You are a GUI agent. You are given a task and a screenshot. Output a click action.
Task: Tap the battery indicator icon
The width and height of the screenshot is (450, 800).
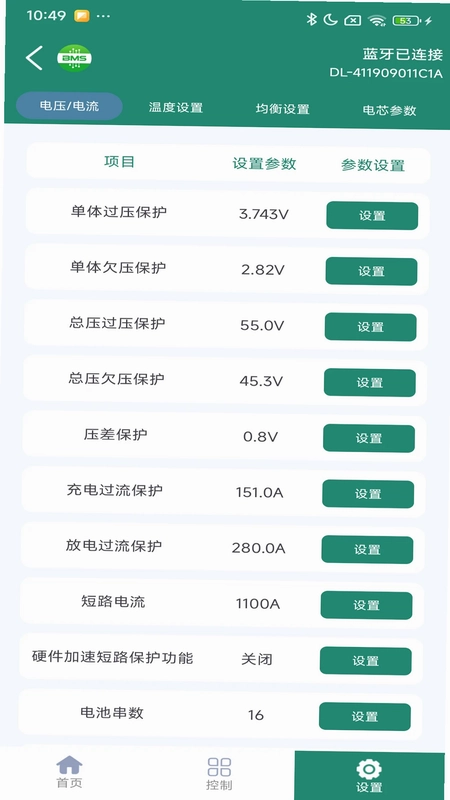click(408, 21)
